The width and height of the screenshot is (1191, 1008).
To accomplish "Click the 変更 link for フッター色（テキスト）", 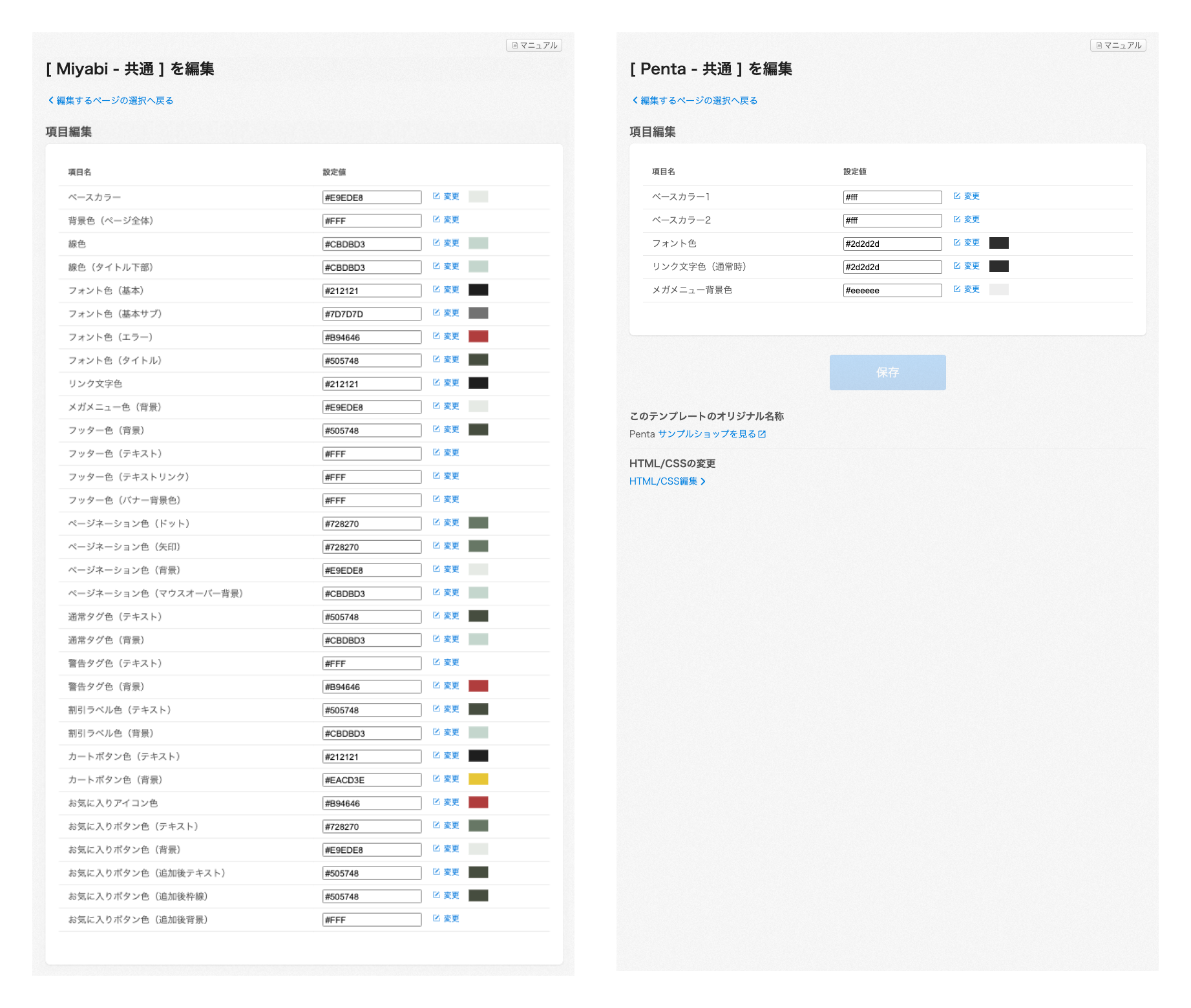I will tap(451, 452).
